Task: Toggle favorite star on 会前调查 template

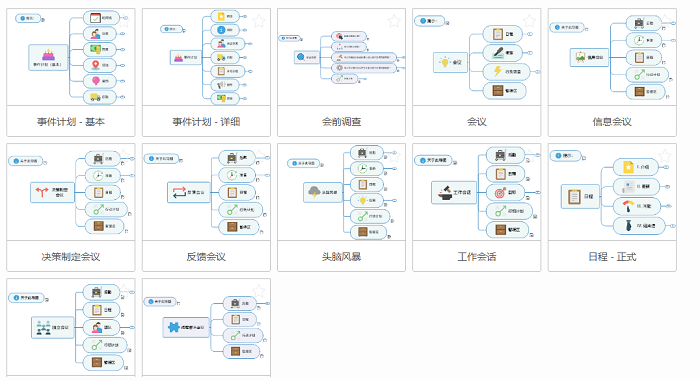Action: [x=394, y=21]
